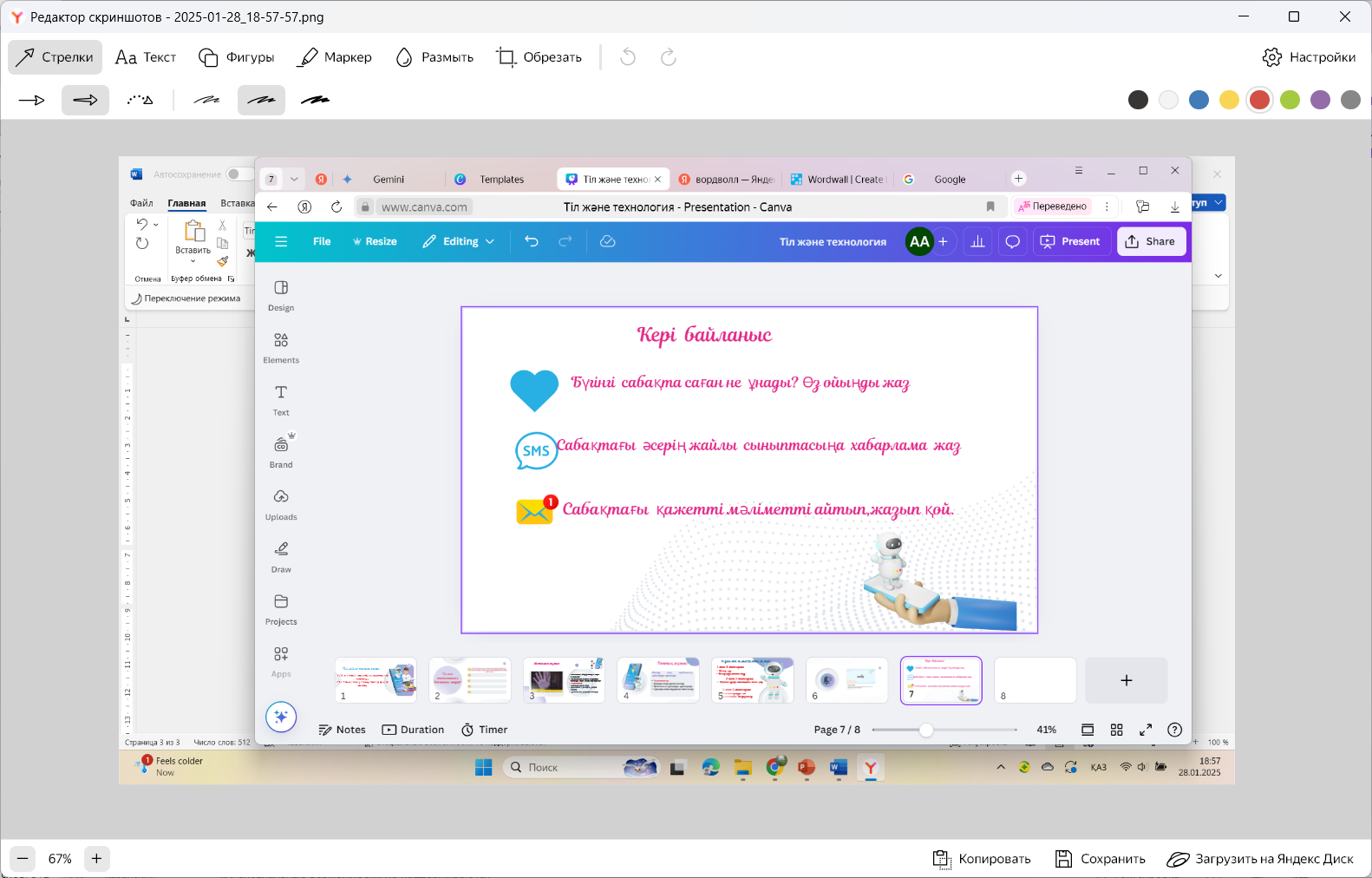Image resolution: width=1372 pixels, height=878 pixels.
Task: Open the Projects panel in the Canva sidebar
Action: click(x=281, y=609)
